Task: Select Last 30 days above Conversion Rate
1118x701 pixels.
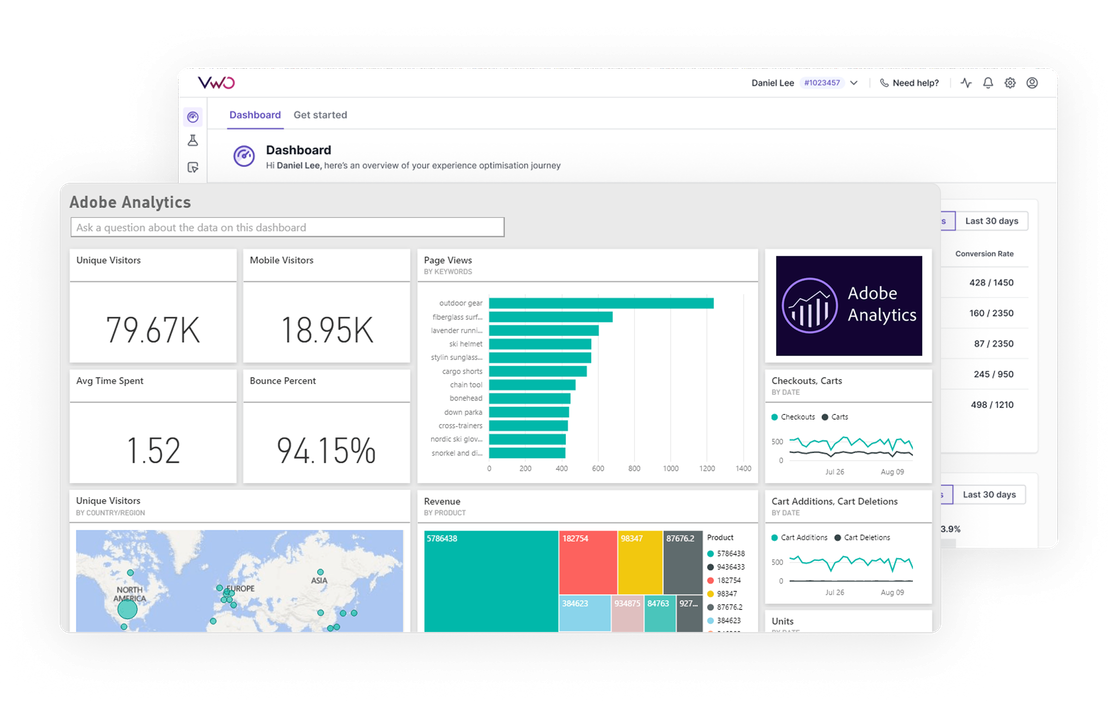Action: coord(991,221)
